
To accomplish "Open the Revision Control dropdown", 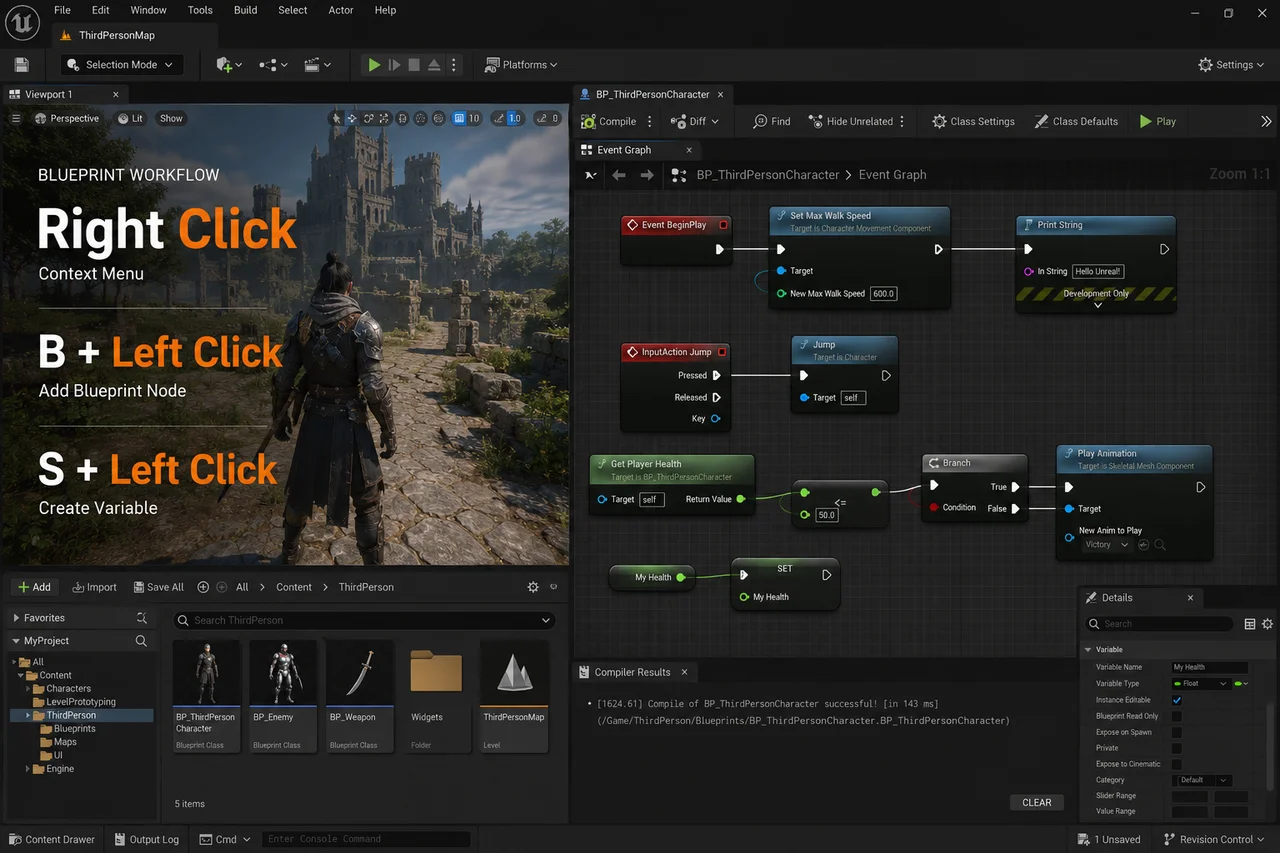I will pos(1215,840).
